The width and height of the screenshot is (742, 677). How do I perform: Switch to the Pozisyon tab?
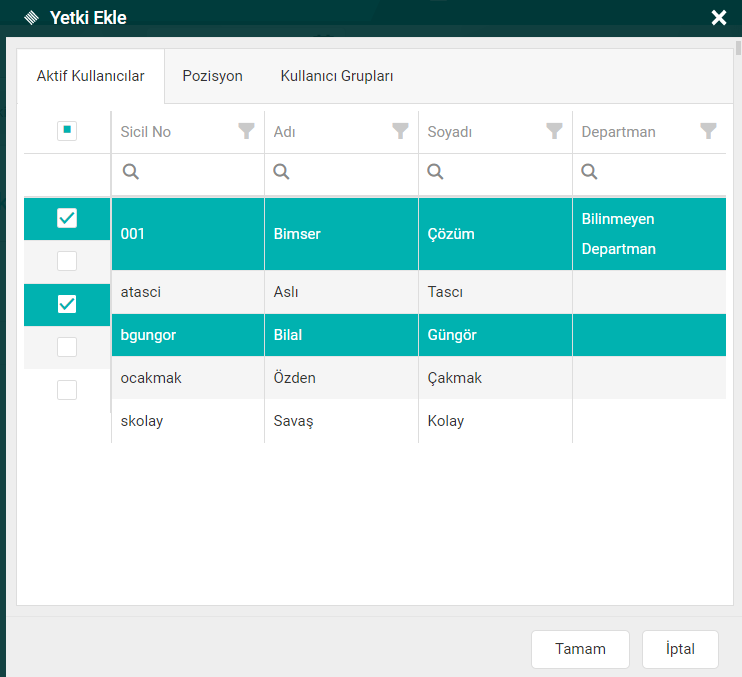(x=212, y=76)
